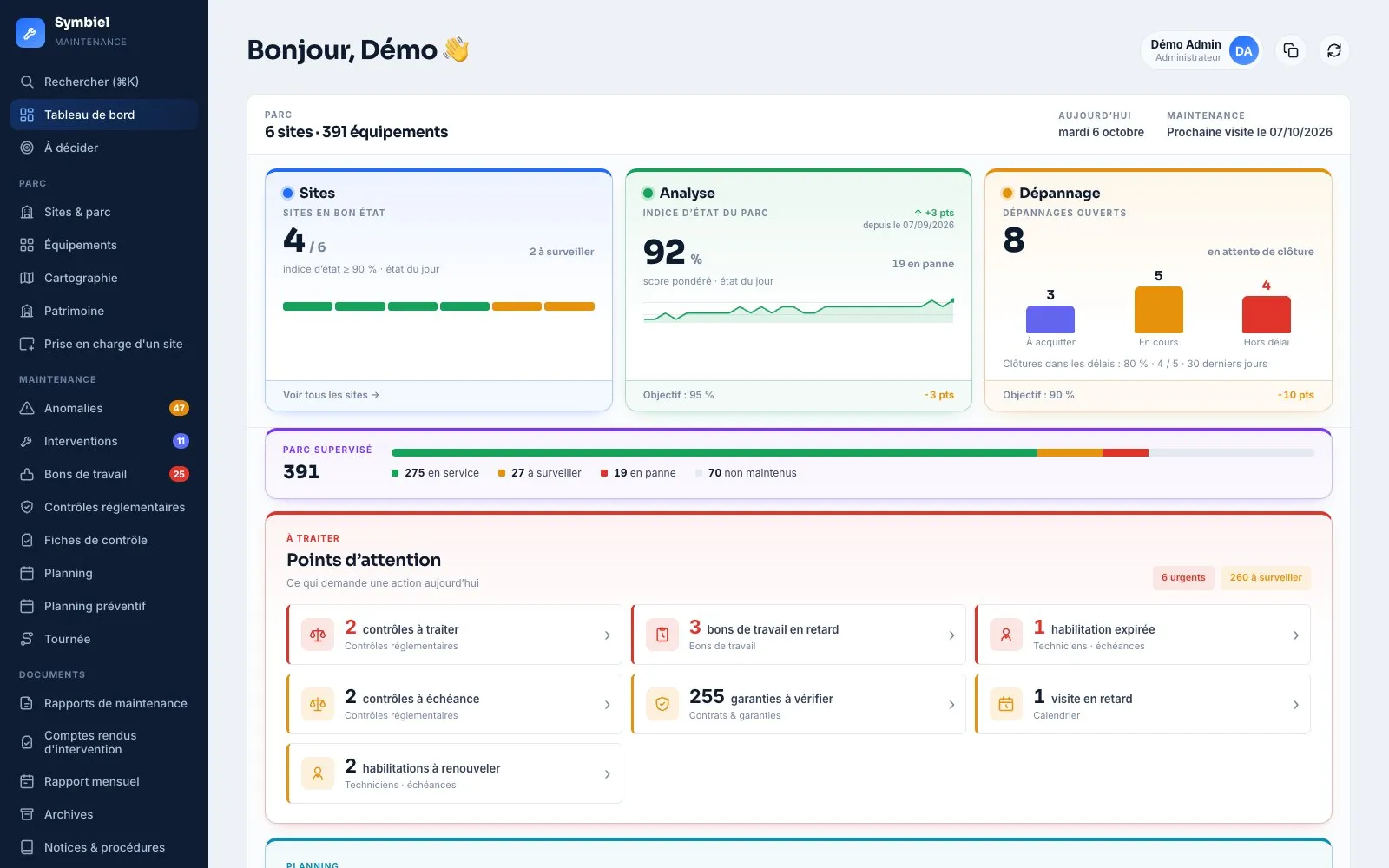Click the Rapport mensuel calendar icon
The width and height of the screenshot is (1389, 868).
click(27, 781)
